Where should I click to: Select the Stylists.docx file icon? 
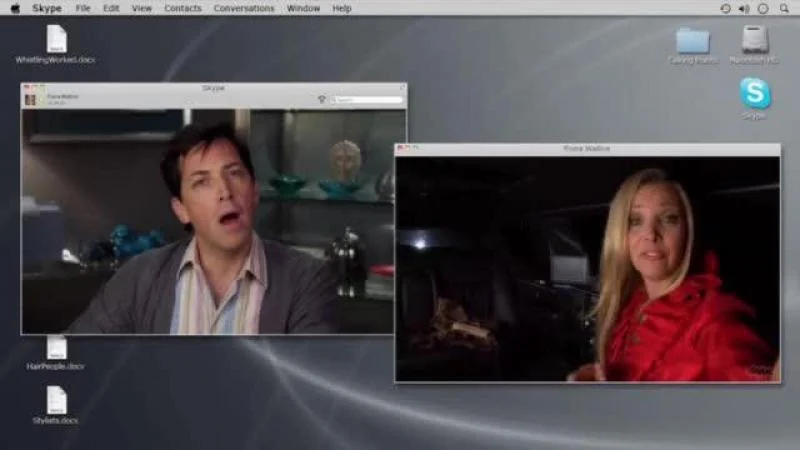(x=57, y=399)
